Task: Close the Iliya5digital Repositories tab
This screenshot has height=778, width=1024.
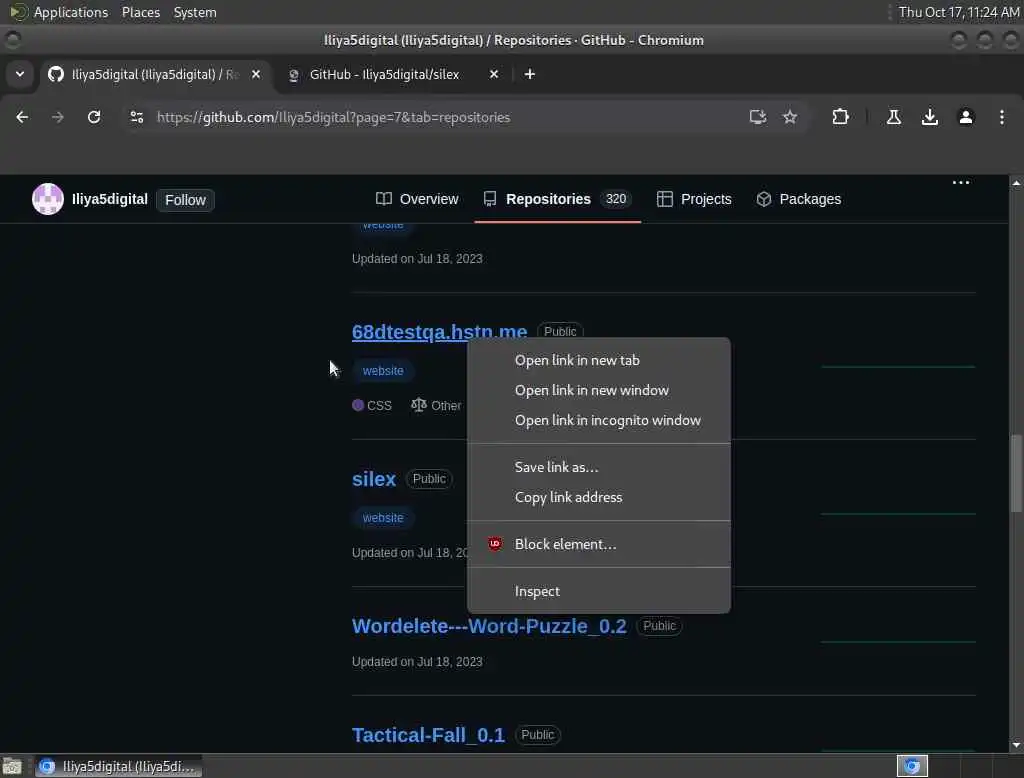Action: (256, 74)
